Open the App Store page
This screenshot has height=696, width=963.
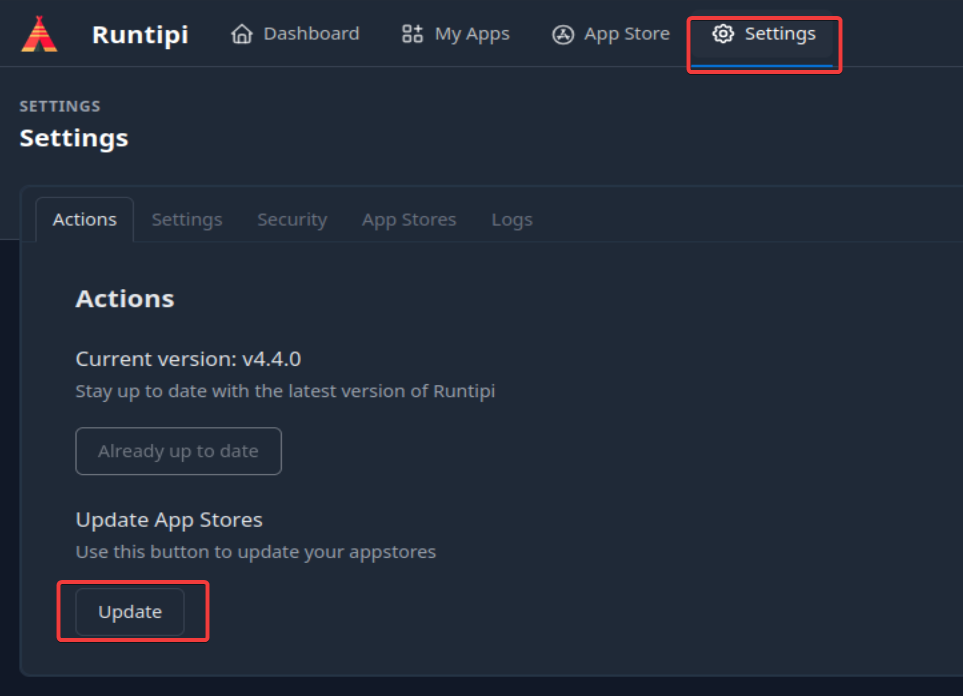click(x=611, y=34)
